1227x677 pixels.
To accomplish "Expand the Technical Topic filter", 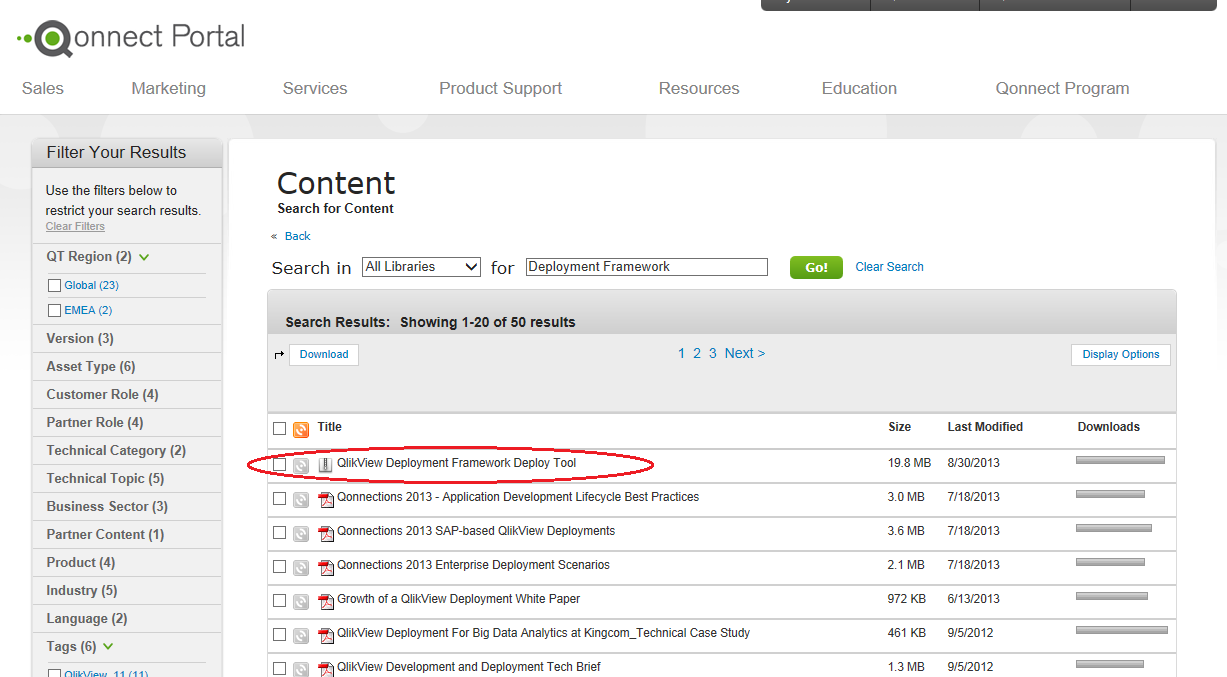I will click(105, 479).
